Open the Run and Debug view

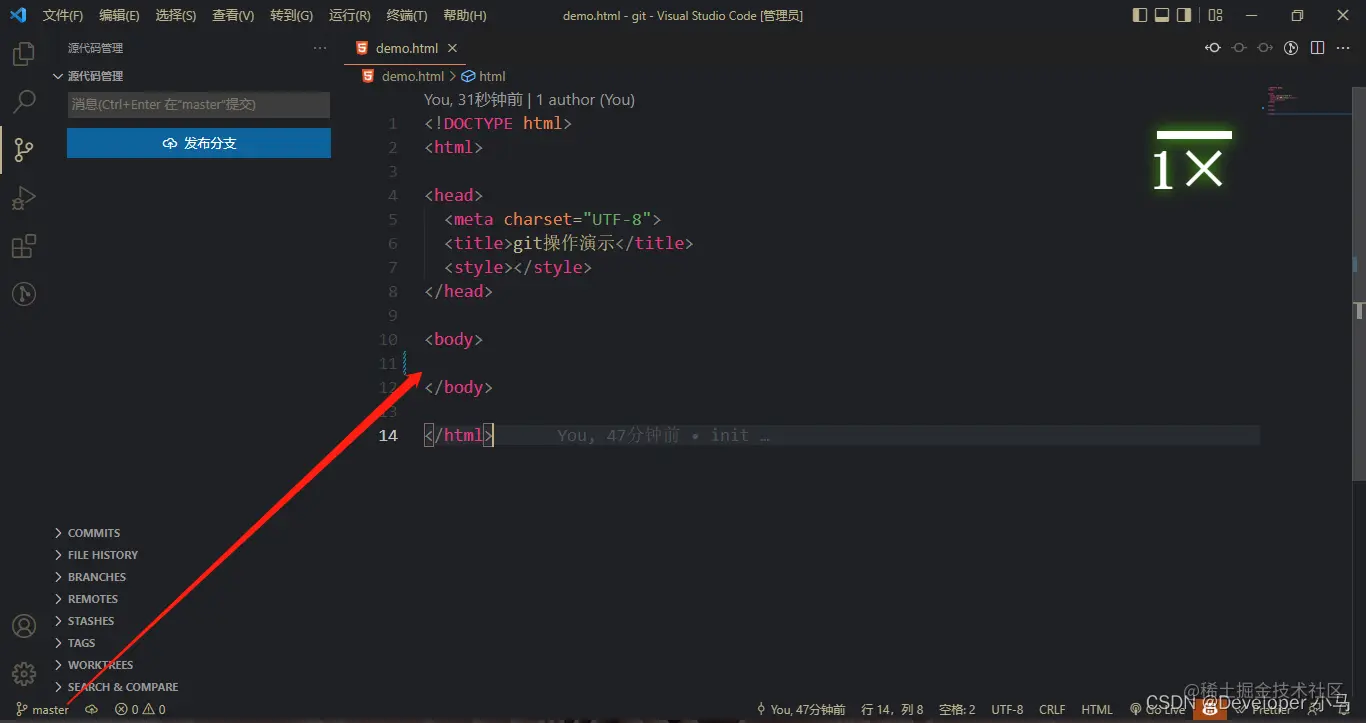point(24,198)
